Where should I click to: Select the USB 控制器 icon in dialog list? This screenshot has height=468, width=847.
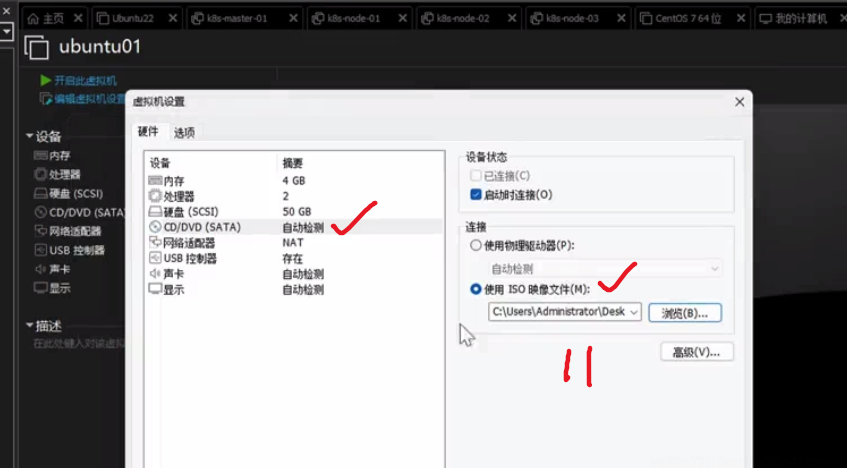(x=155, y=258)
